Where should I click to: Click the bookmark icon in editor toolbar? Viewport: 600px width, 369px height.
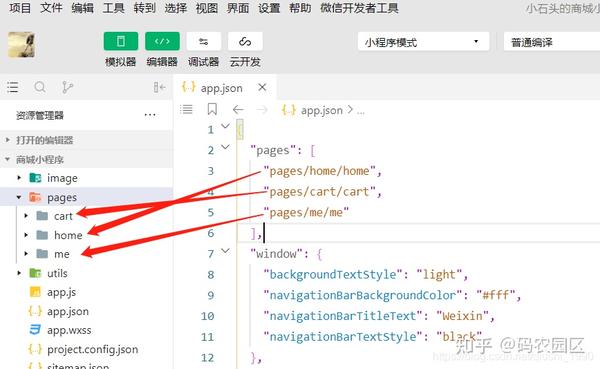[x=212, y=109]
